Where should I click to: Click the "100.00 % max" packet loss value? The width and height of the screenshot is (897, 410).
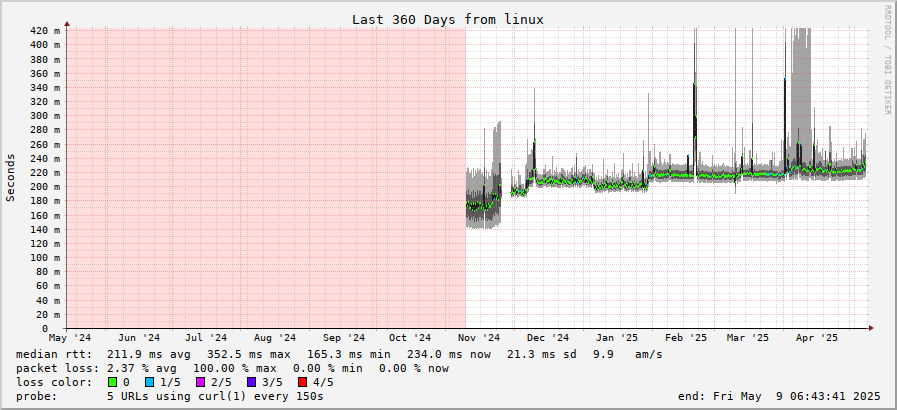[235, 368]
